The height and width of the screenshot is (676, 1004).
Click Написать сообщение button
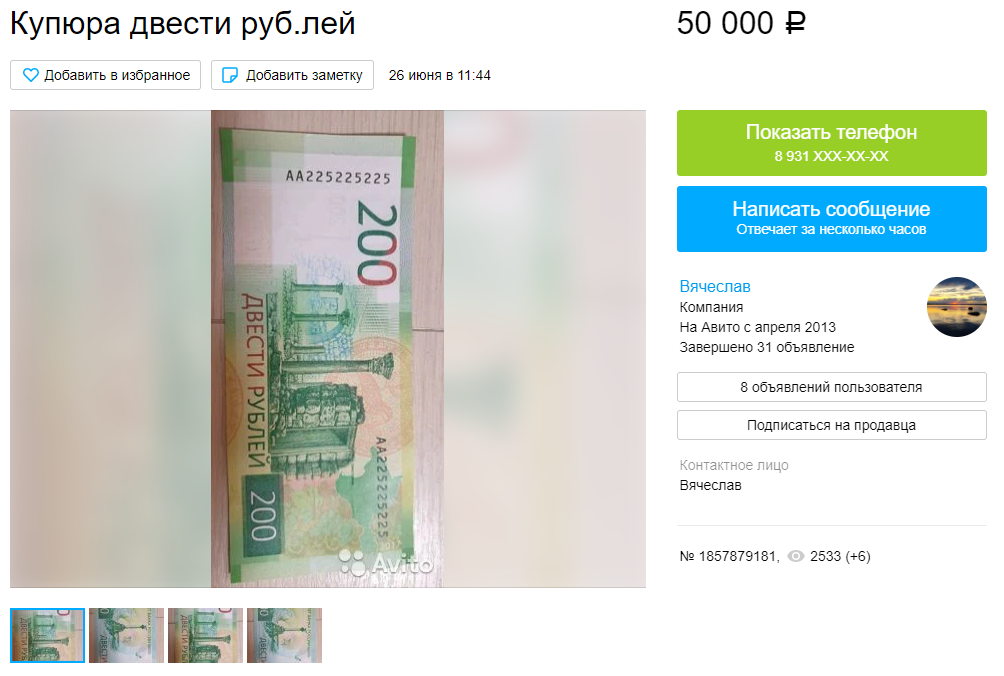(832, 219)
